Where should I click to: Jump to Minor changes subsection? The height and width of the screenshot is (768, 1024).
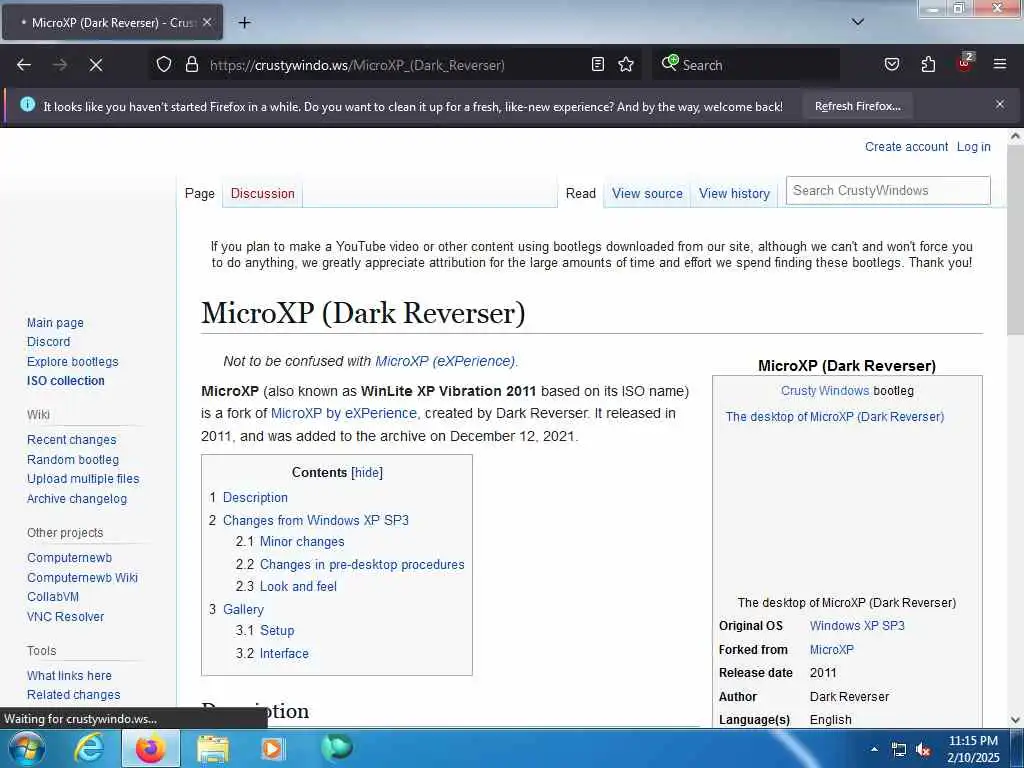tap(302, 541)
